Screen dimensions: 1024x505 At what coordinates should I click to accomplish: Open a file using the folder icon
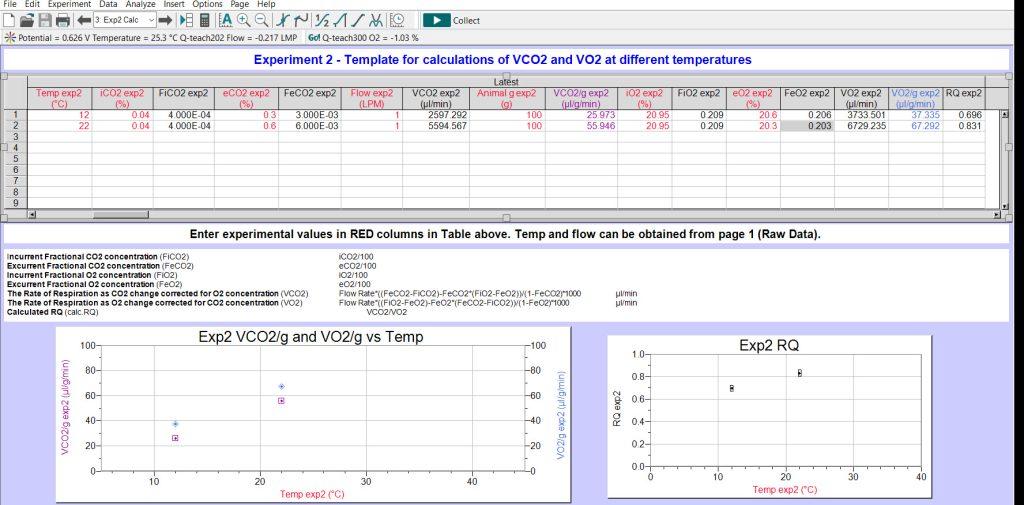coord(27,20)
